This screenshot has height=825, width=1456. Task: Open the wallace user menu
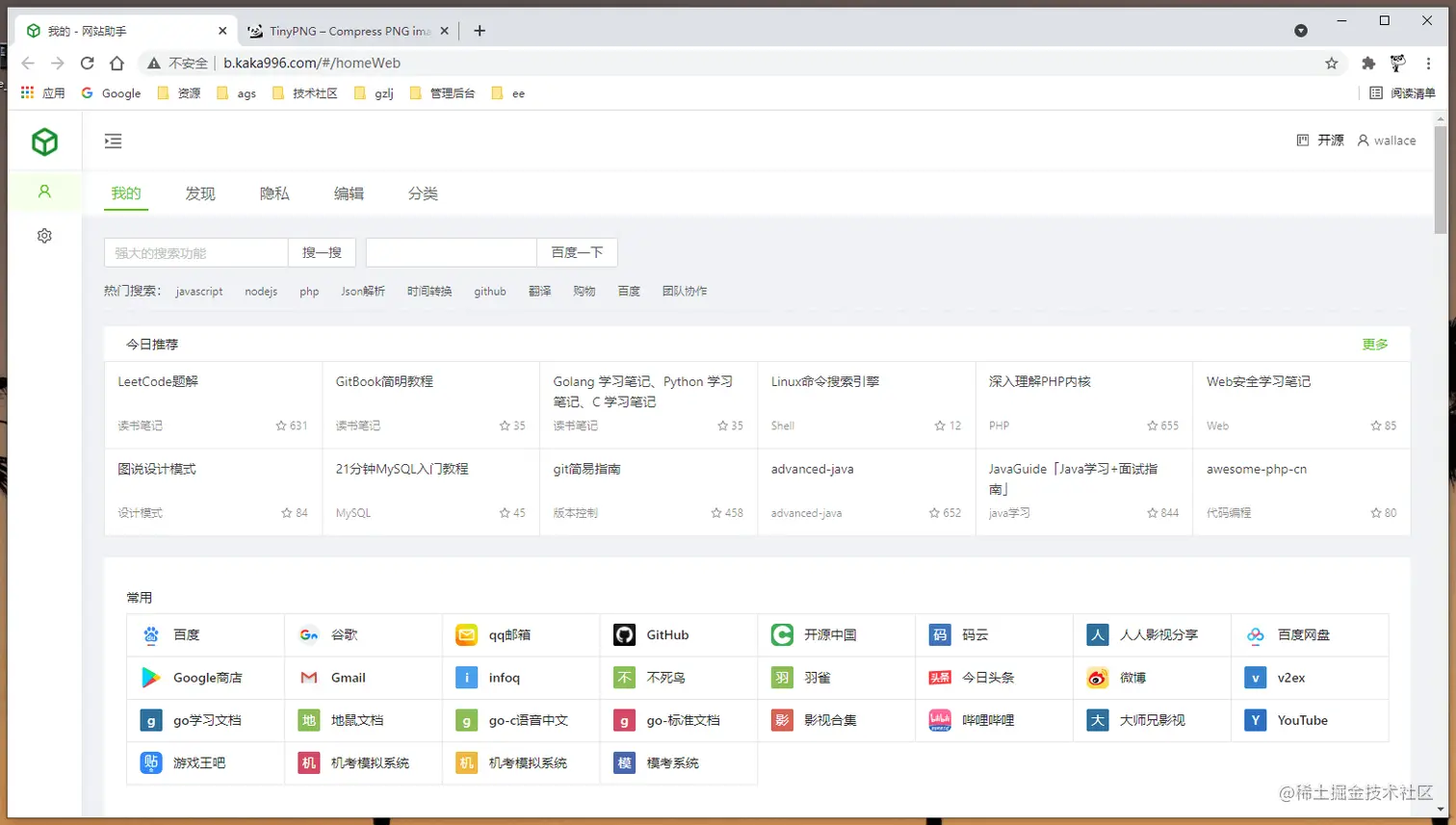click(1386, 141)
